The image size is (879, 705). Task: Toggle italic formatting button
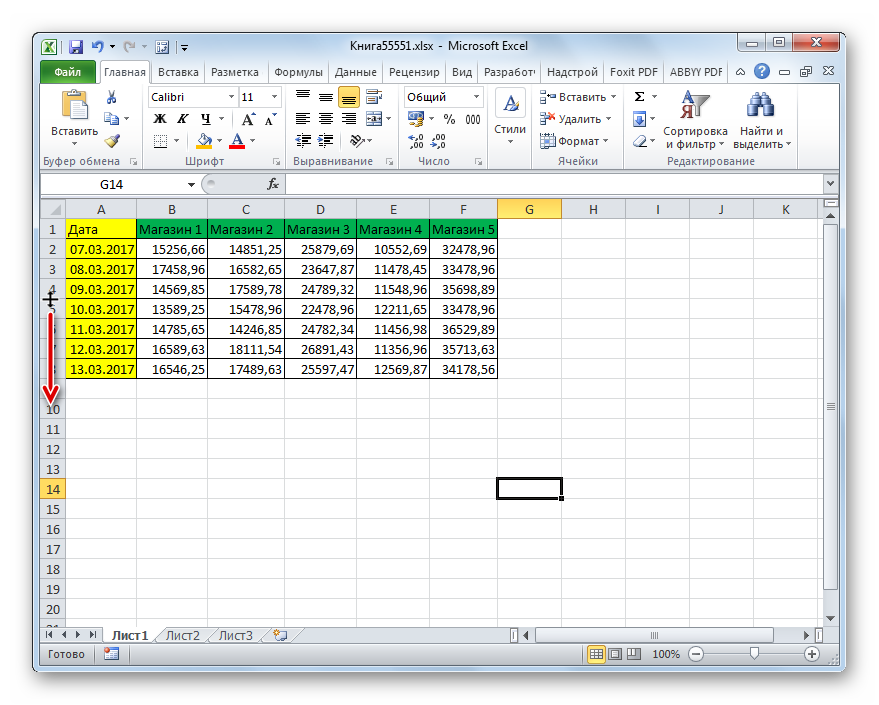(x=183, y=119)
